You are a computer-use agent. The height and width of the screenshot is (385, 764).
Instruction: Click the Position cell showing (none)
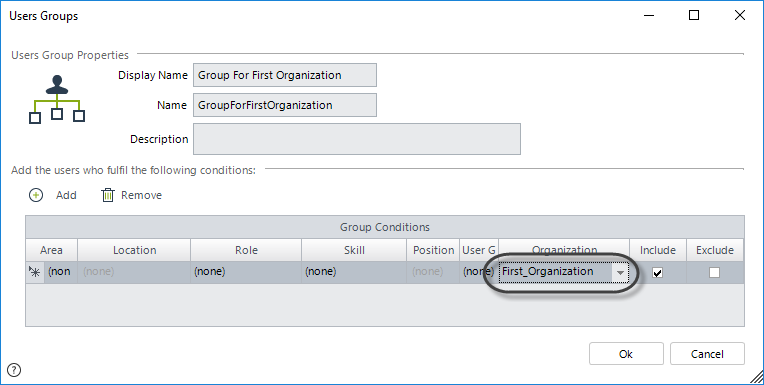433,272
